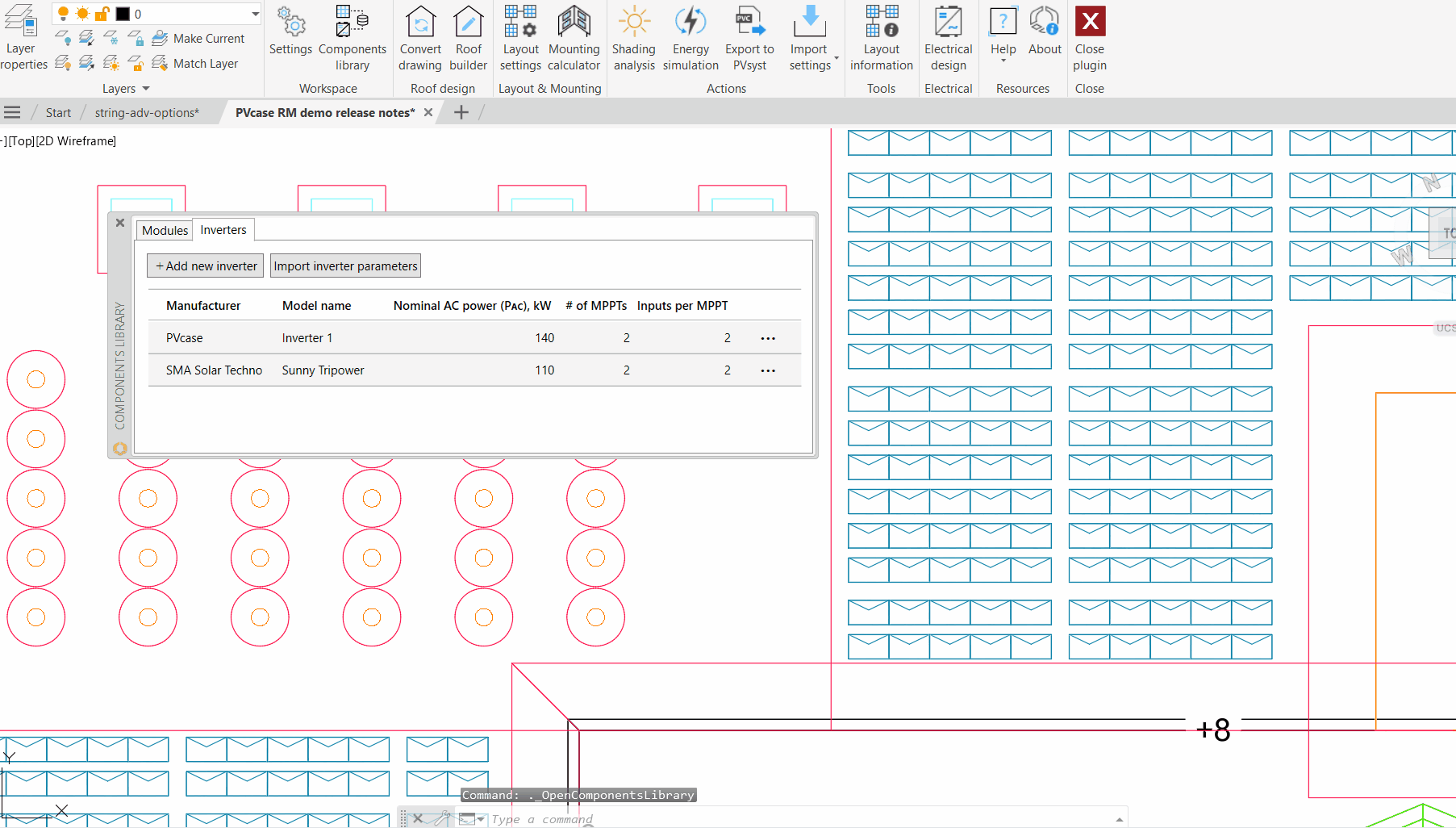Click Import inverter parameters button
The width and height of the screenshot is (1456, 828).
(x=345, y=266)
